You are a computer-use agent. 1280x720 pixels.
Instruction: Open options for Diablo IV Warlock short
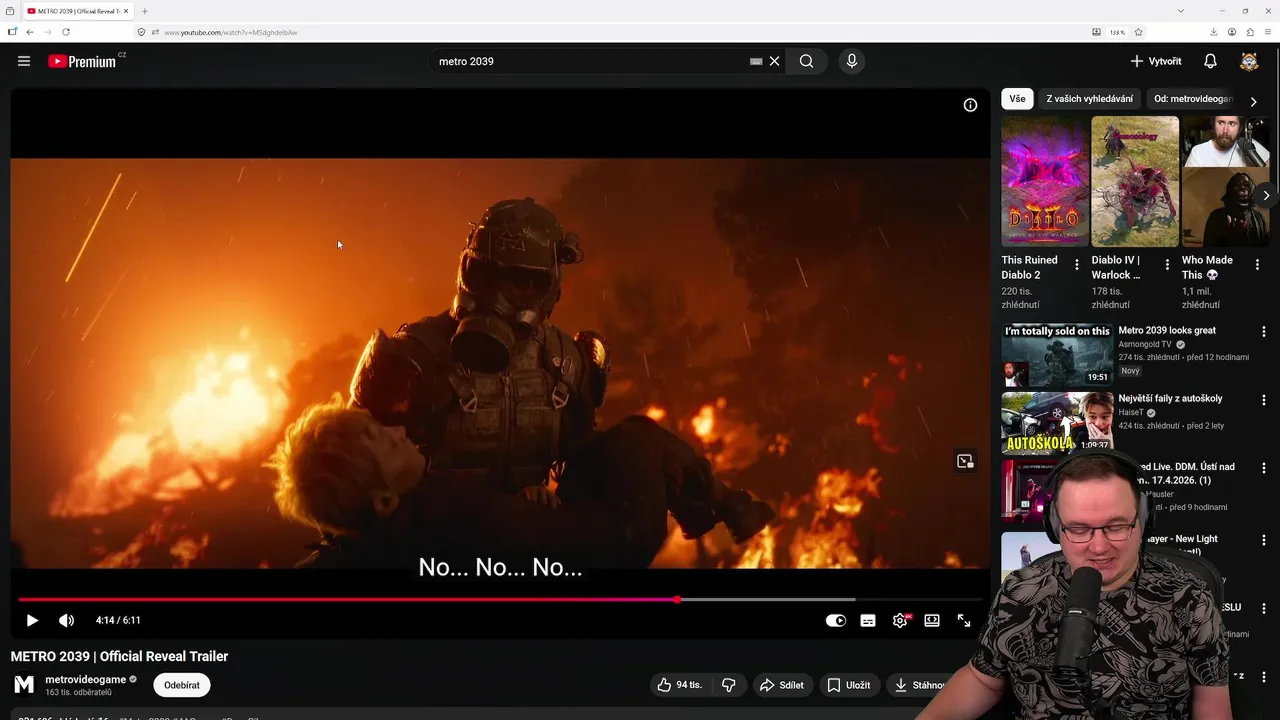coord(1167,265)
